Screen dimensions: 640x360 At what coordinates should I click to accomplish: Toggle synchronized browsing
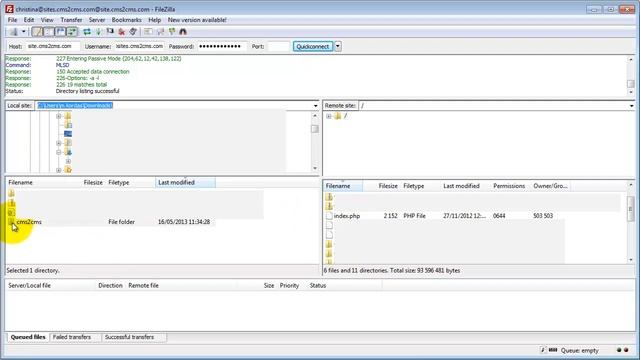coord(172,31)
